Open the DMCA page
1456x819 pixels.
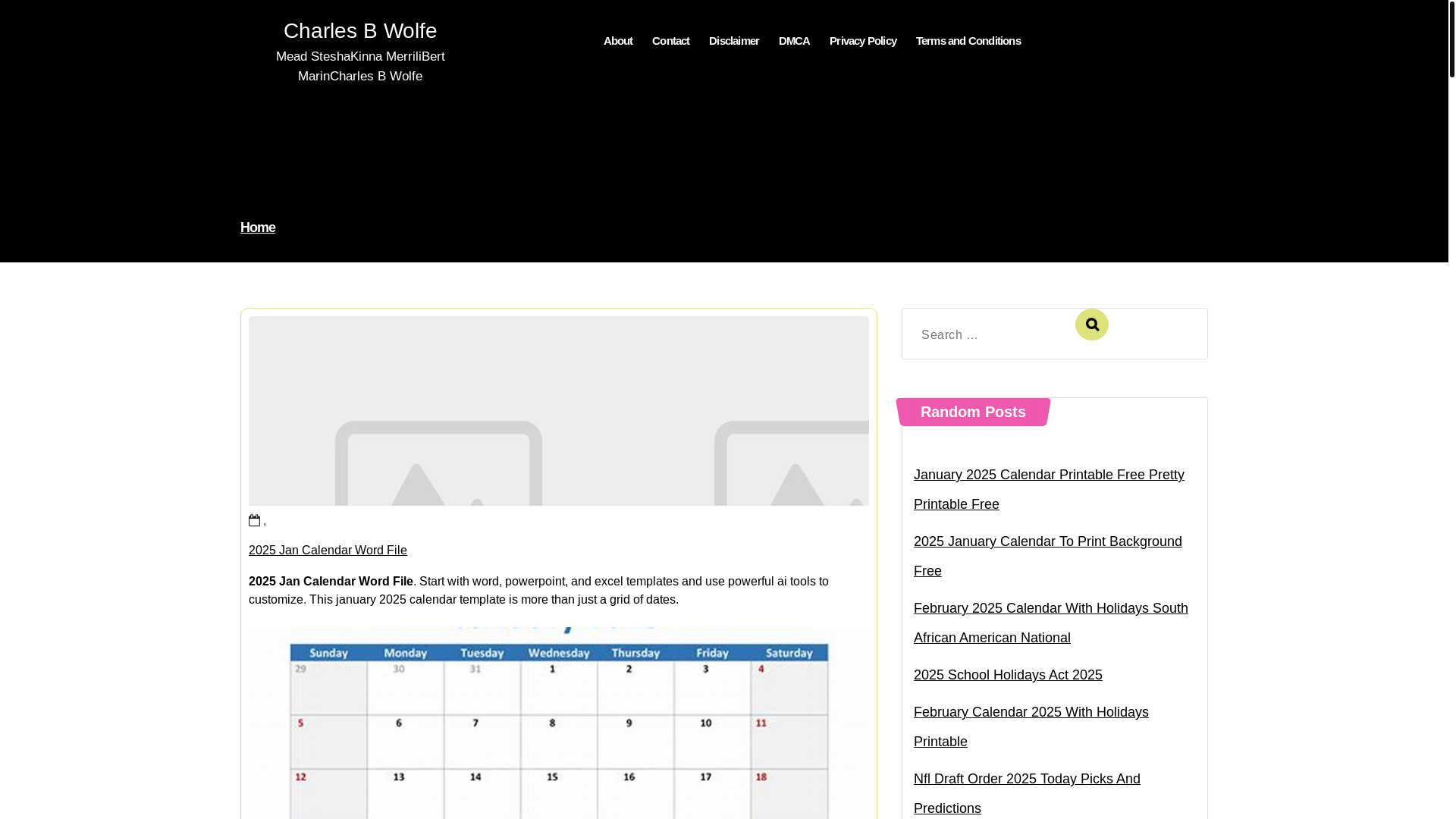[x=794, y=41]
